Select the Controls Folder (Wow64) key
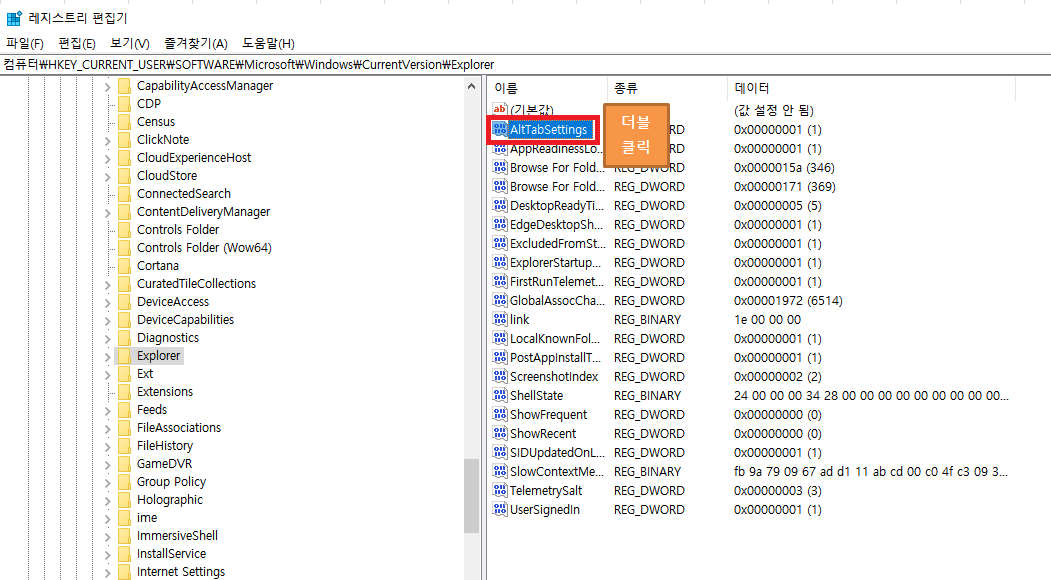This screenshot has width=1051, height=580. coord(204,247)
